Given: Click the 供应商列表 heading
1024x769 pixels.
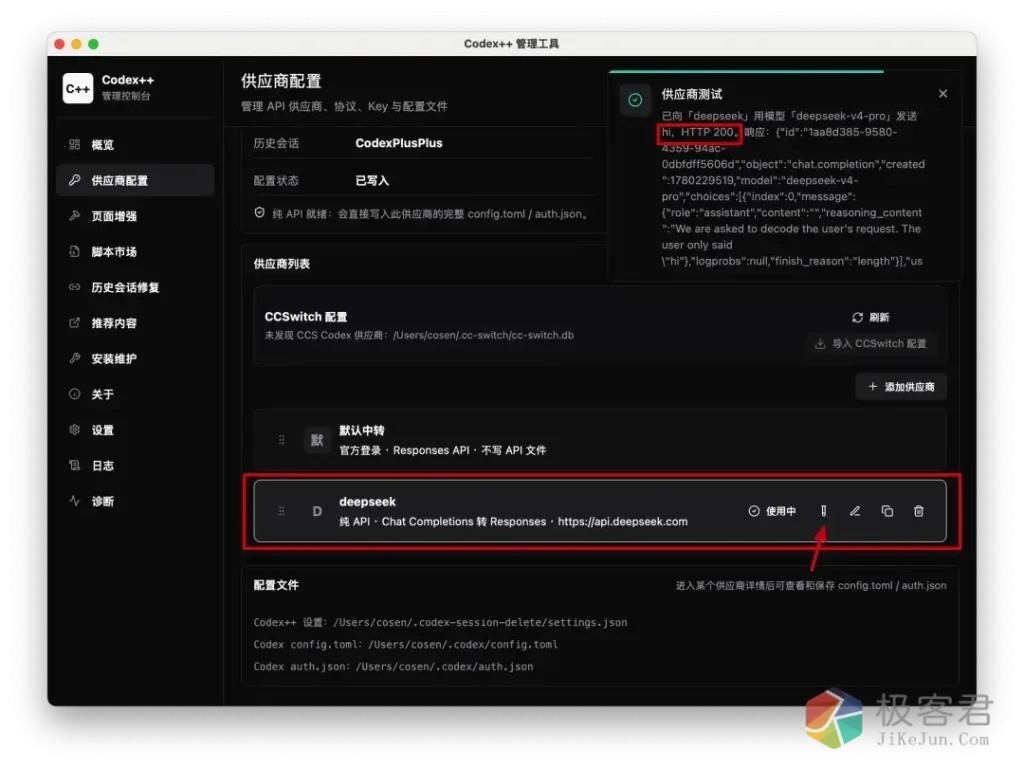Looking at the screenshot, I should tap(281, 264).
